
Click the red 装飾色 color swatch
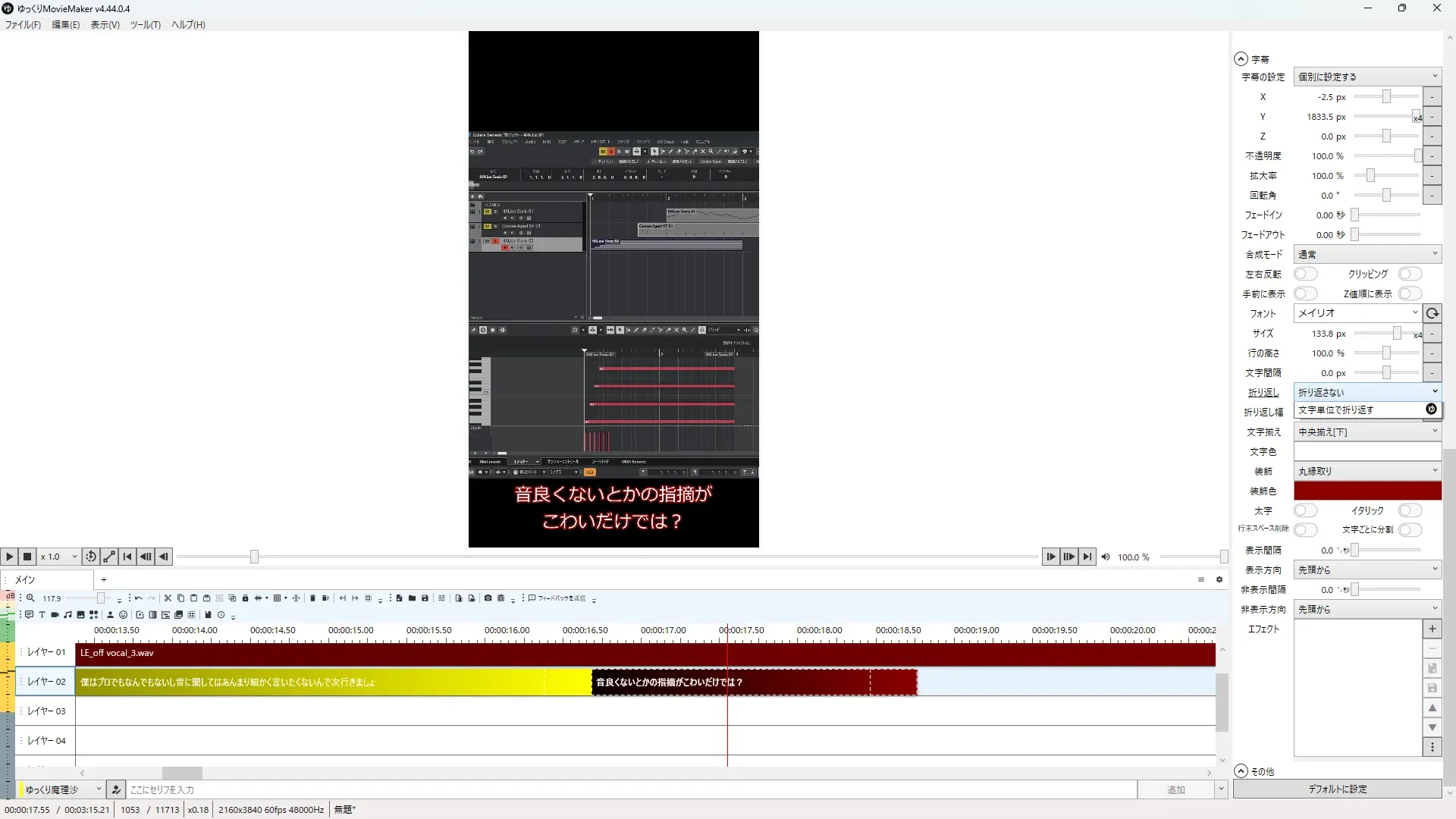(x=1367, y=491)
